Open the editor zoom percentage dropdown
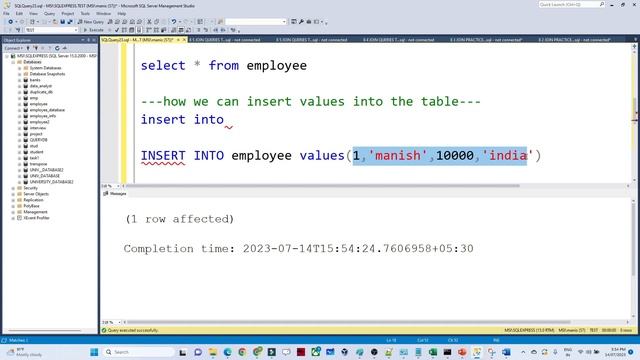640x360 pixels. point(118,186)
